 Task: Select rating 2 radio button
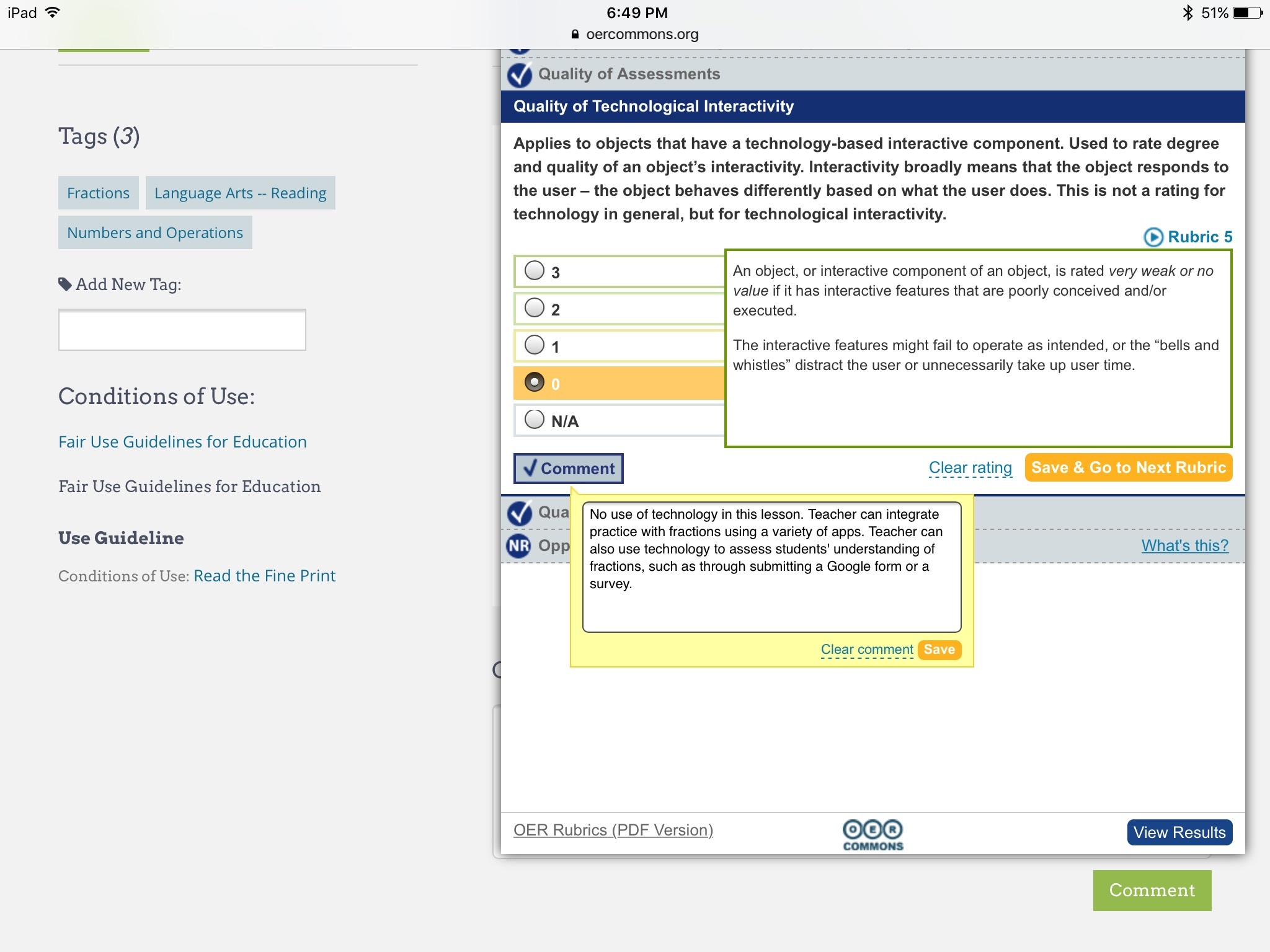click(x=535, y=308)
